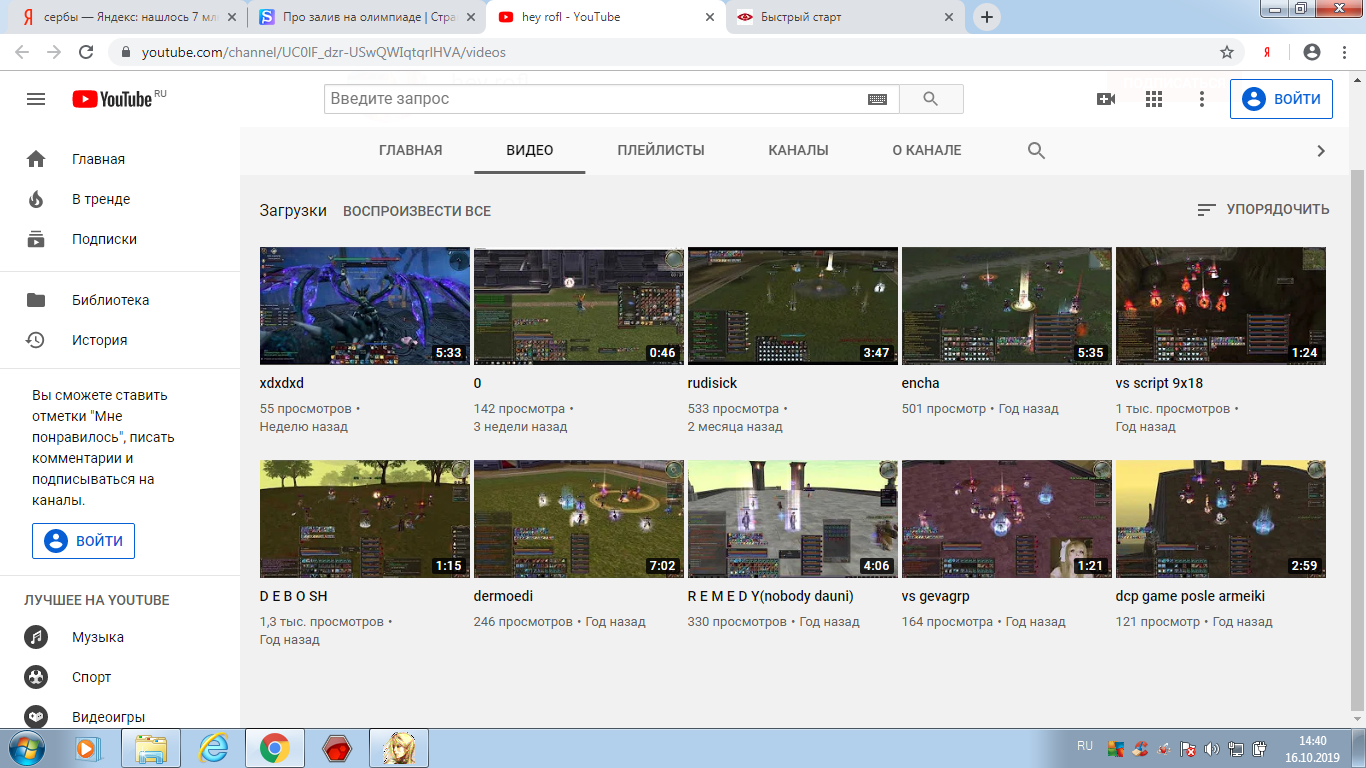Screen dimensions: 1366x768
Task: Click the Войти button in top right
Action: (x=1281, y=99)
